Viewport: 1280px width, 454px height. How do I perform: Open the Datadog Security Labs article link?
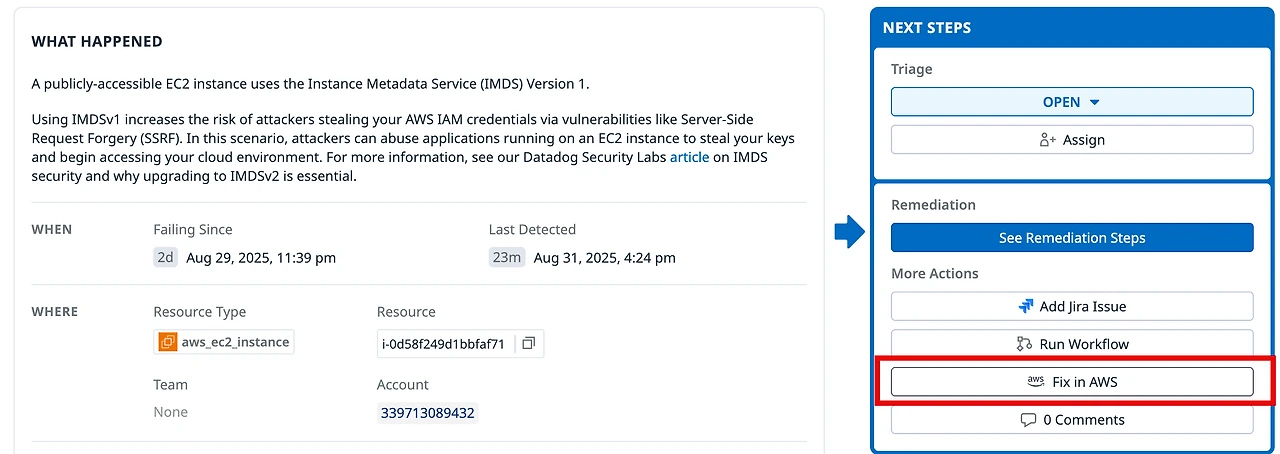pyautogui.click(x=689, y=157)
